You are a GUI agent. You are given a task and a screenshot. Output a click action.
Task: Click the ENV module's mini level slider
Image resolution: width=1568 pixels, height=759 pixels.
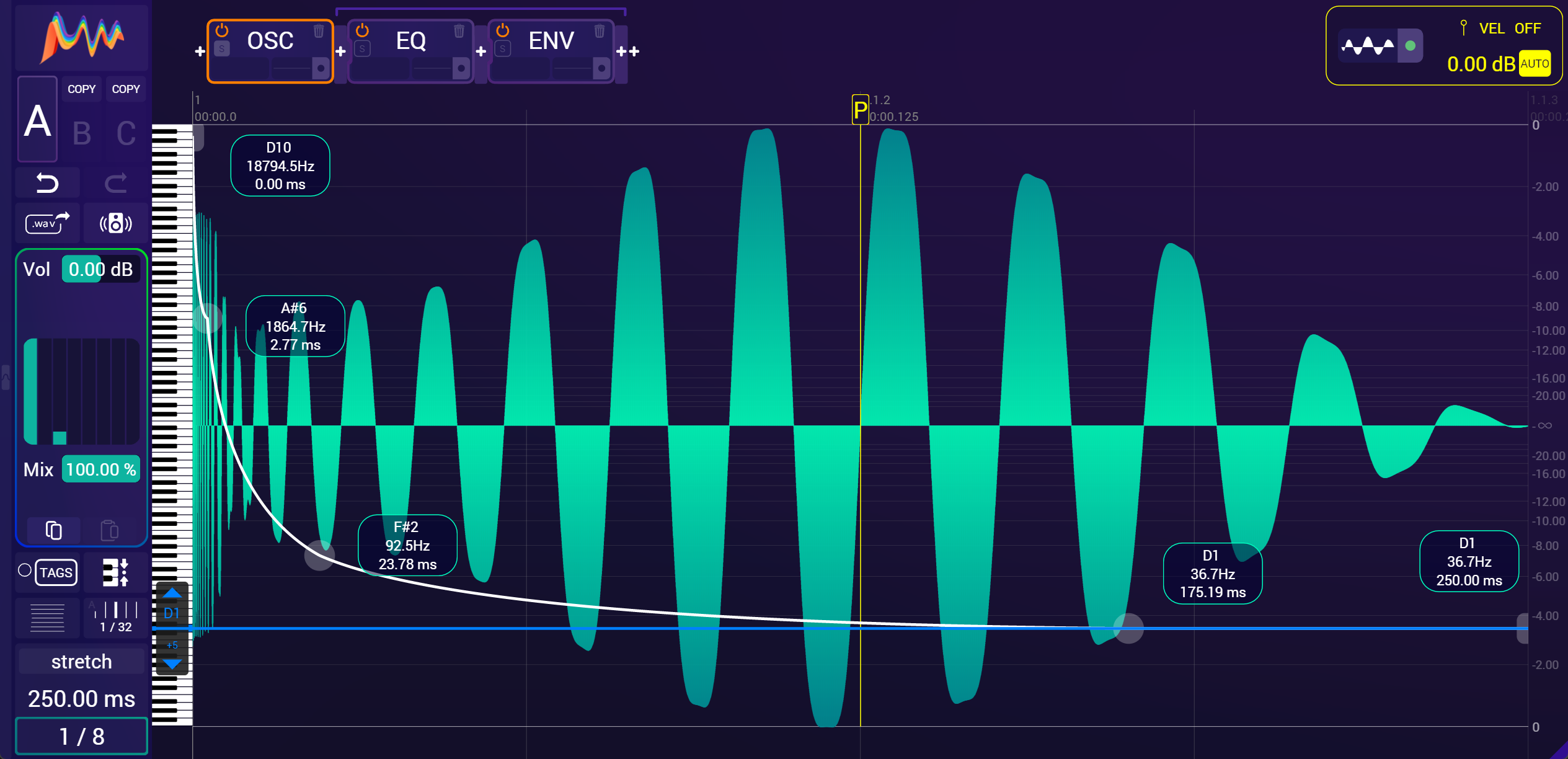click(572, 68)
